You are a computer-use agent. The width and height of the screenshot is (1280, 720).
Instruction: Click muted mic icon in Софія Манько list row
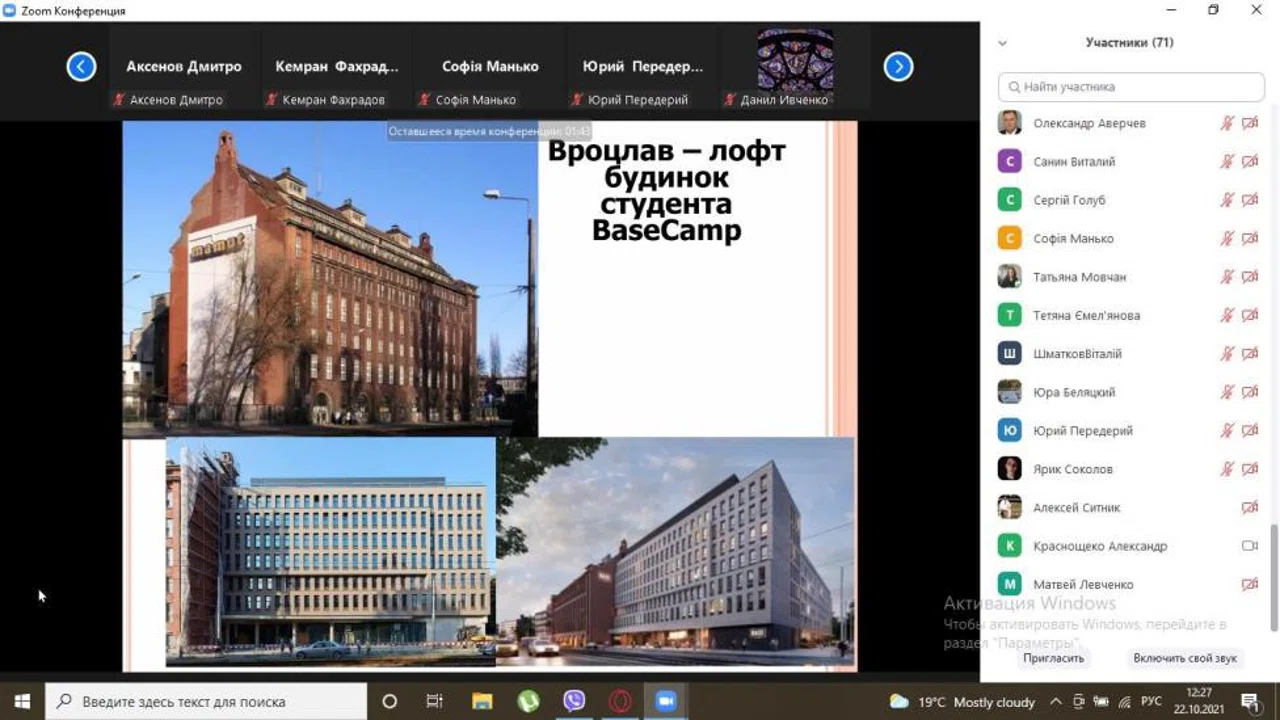tap(1227, 239)
